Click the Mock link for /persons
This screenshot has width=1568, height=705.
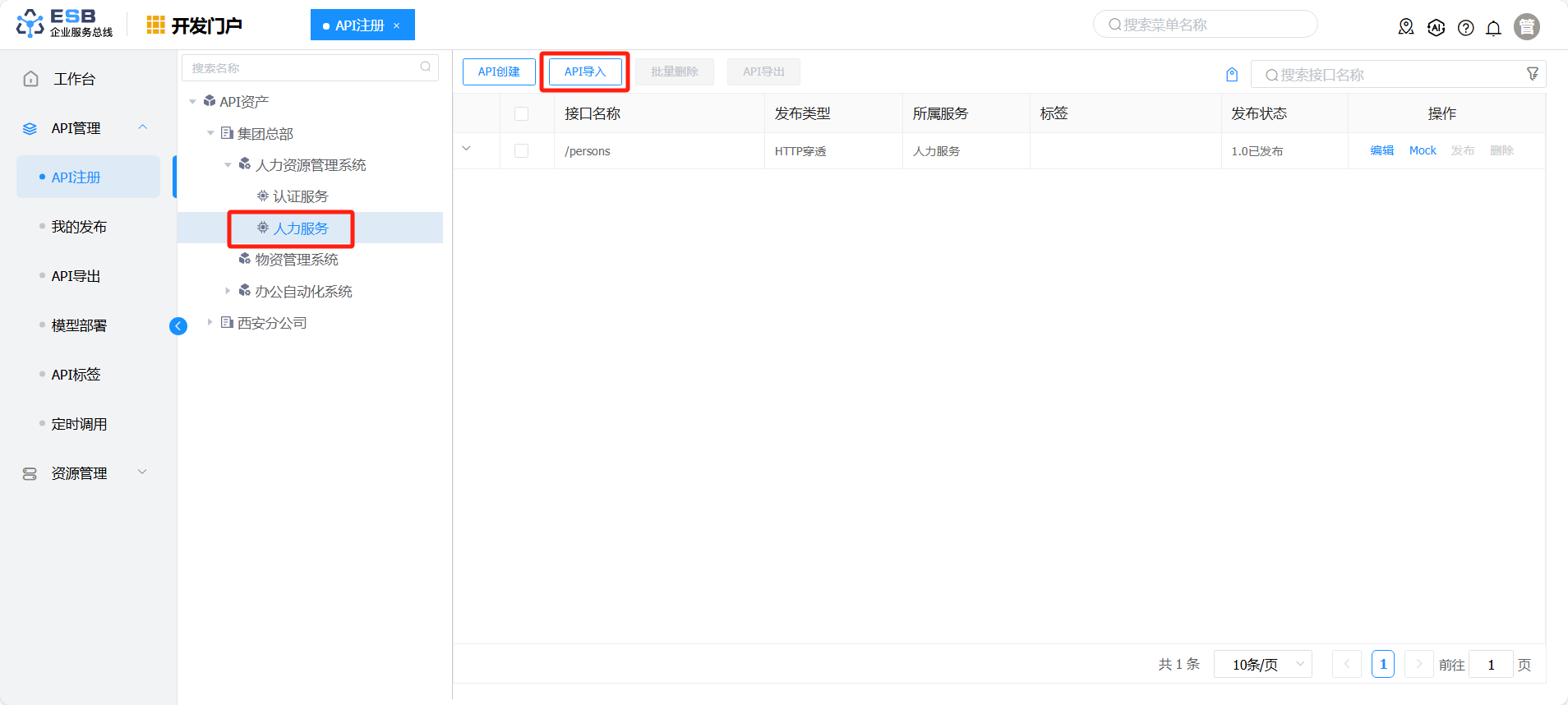(1423, 150)
